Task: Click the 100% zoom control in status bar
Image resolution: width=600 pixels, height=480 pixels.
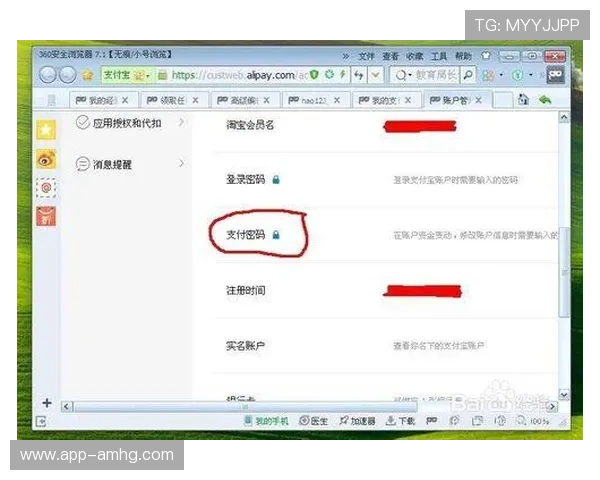Action: 533,421
